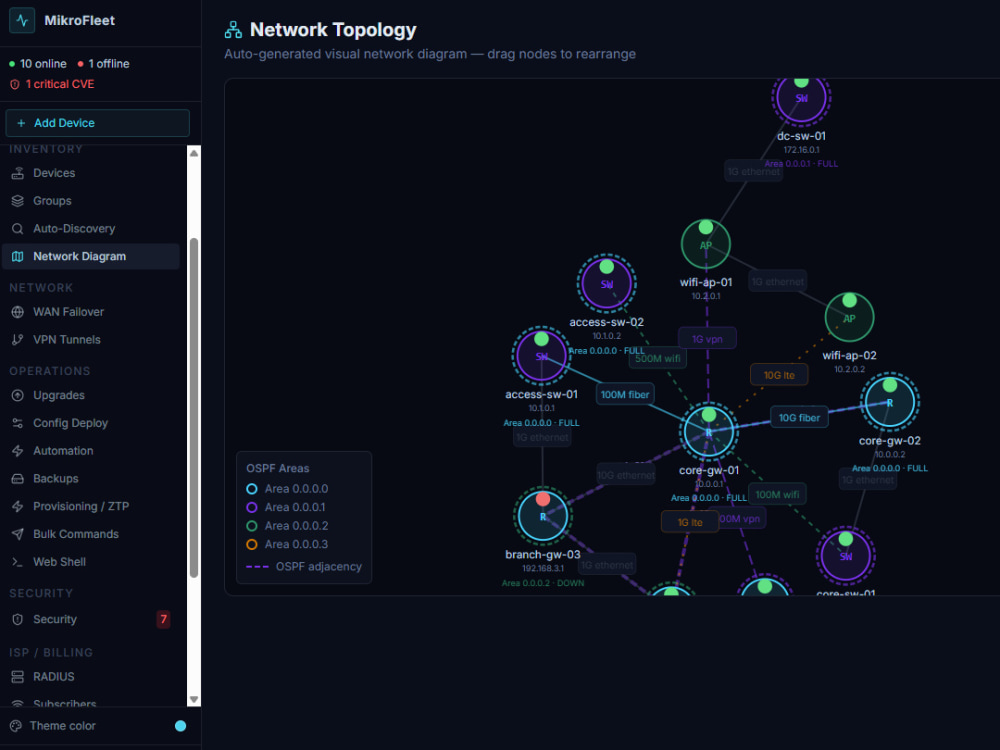Select the core-gw-02 router node

(890, 402)
